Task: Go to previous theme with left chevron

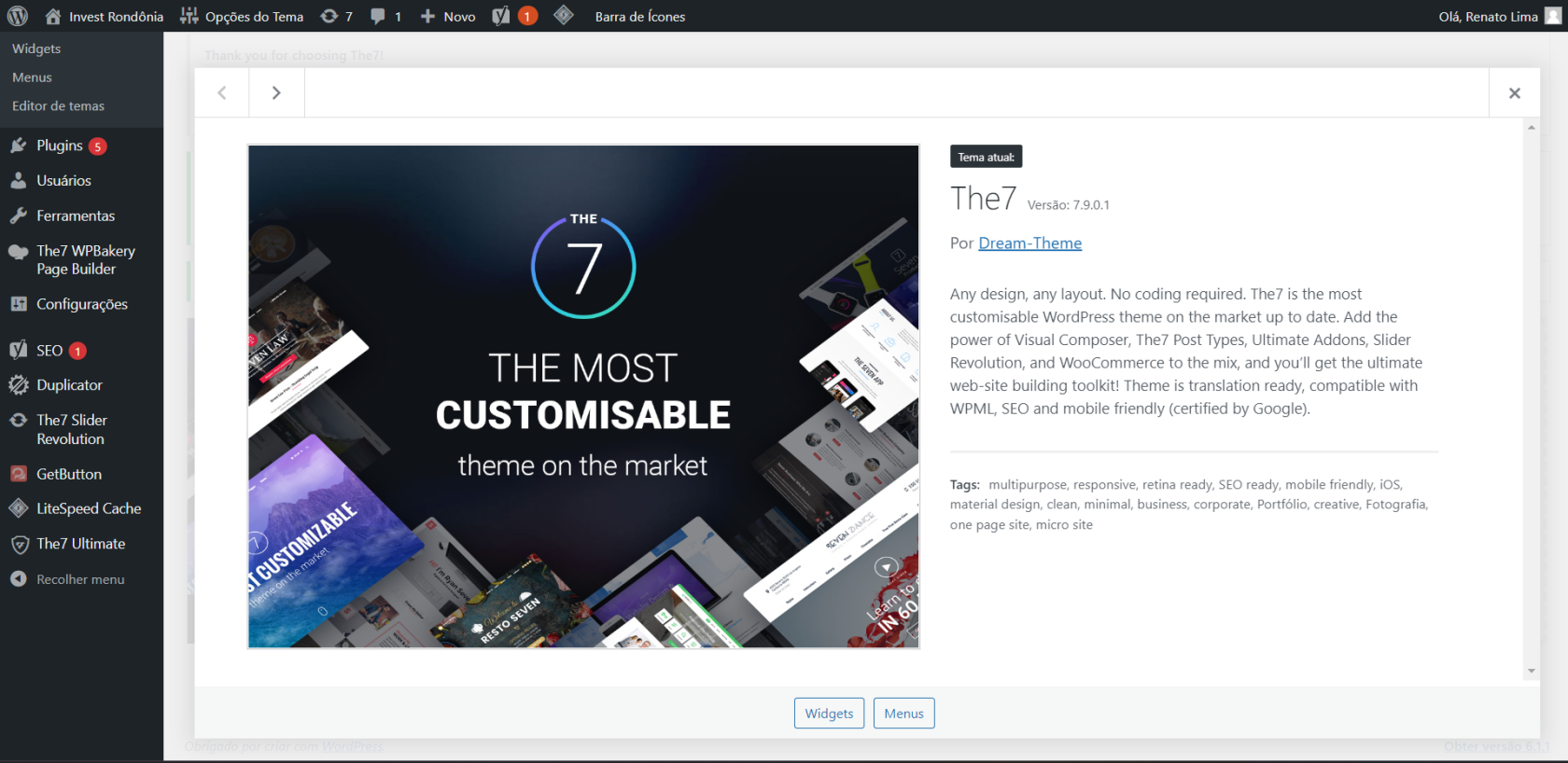Action: (222, 92)
